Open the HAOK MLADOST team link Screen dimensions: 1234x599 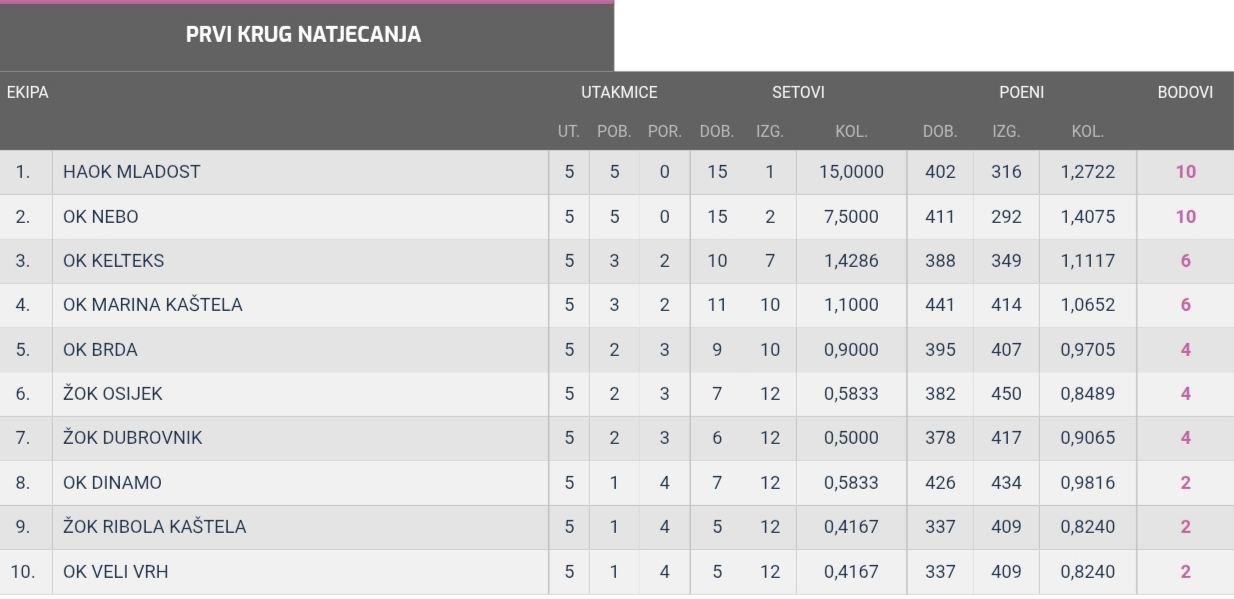tap(131, 172)
